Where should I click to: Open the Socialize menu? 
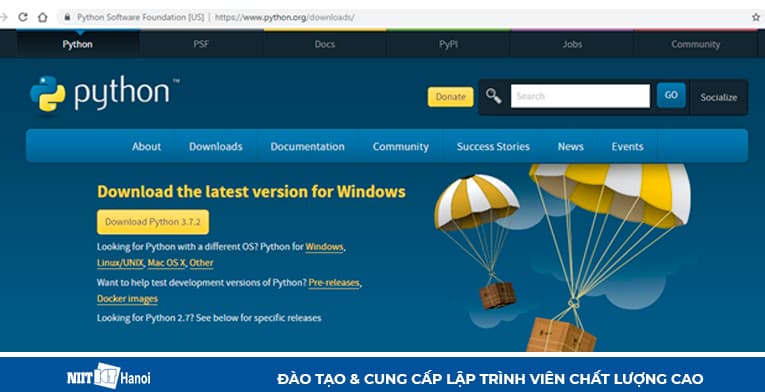tap(719, 97)
